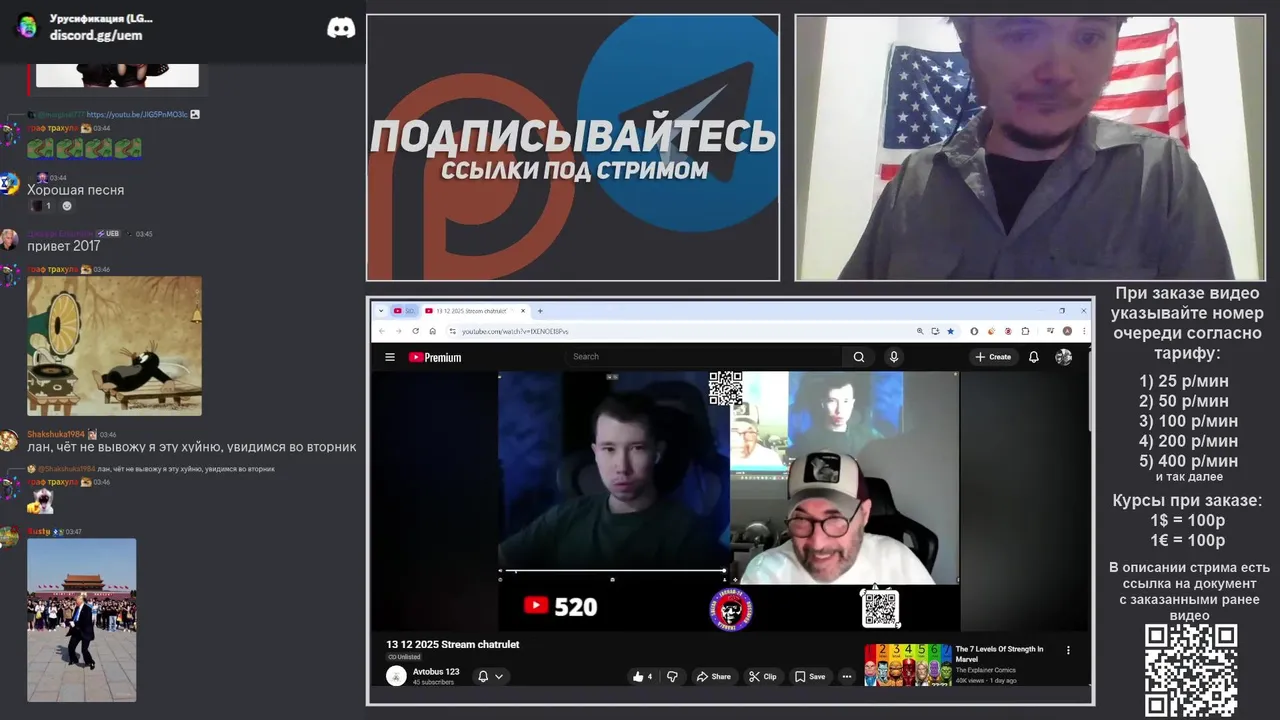Dislike the video with thumbs down
Image resolution: width=1280 pixels, height=720 pixels.
[x=672, y=677]
